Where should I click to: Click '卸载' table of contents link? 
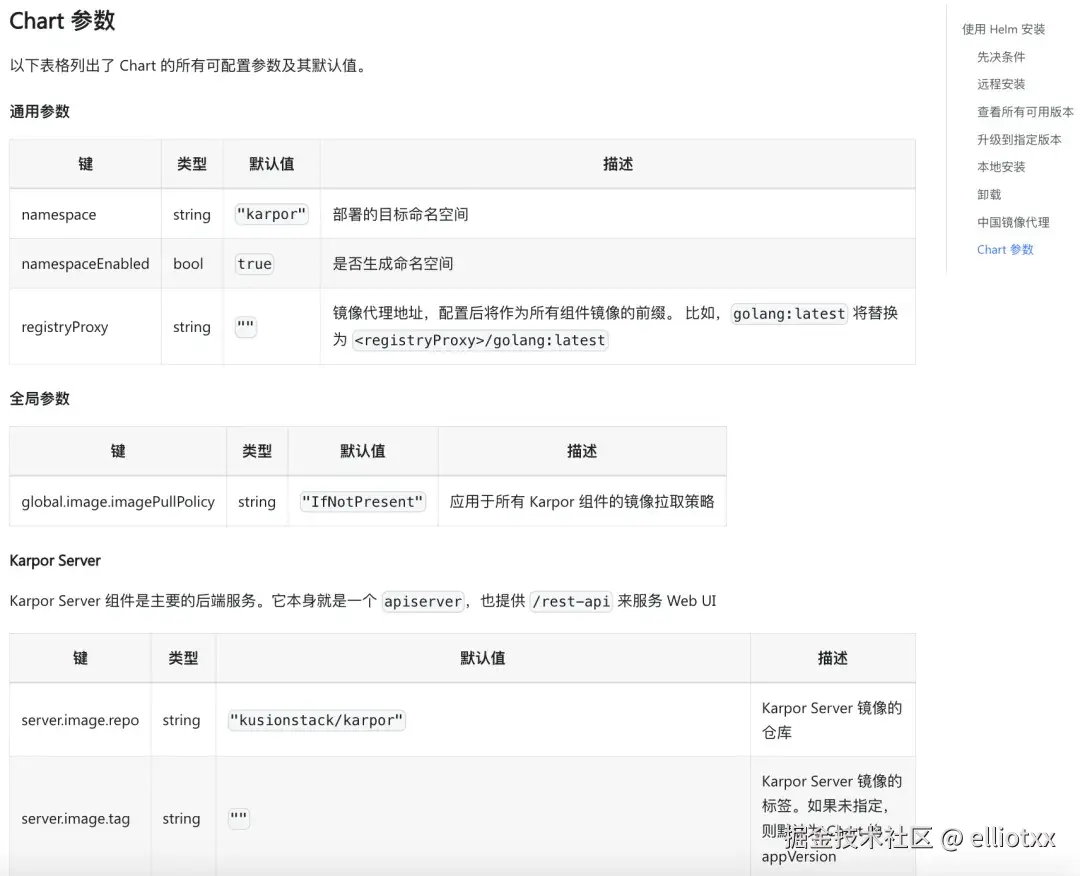coord(988,194)
